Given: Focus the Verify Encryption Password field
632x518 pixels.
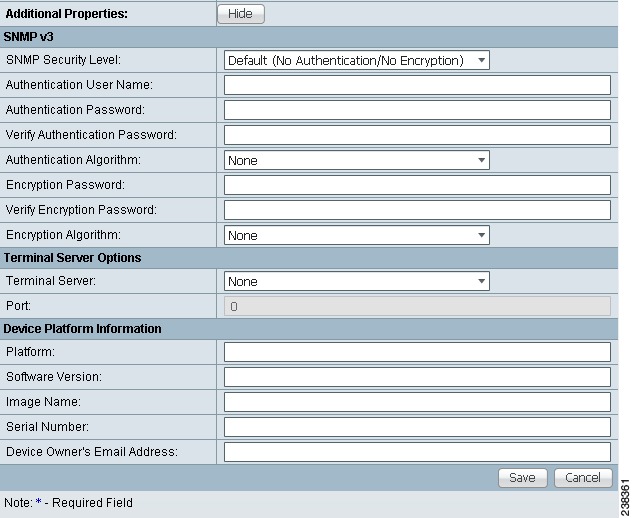Looking at the screenshot, I should point(417,210).
